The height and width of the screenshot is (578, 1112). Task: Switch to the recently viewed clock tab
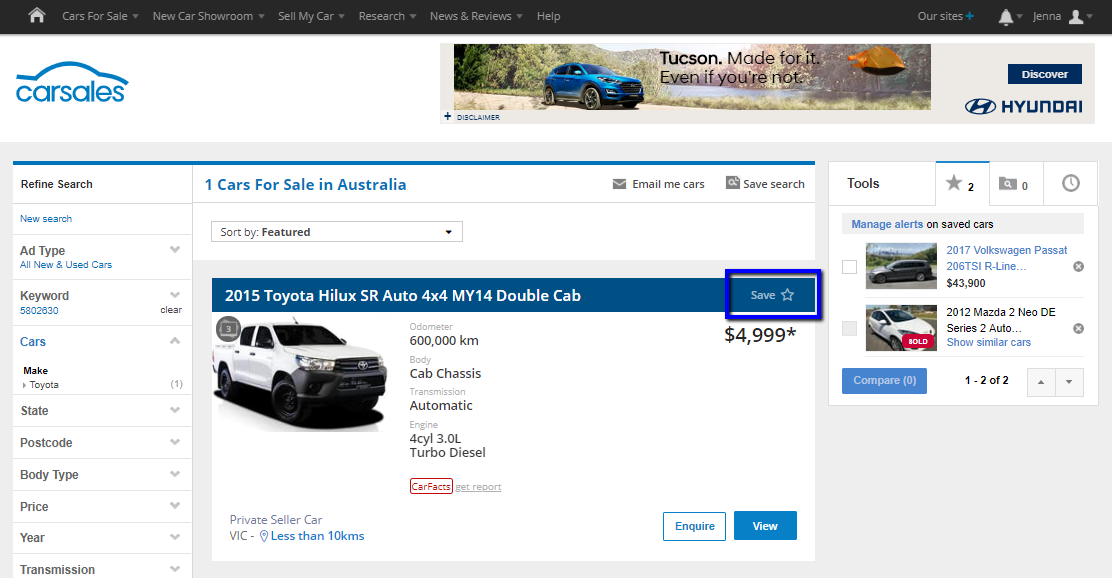1070,184
